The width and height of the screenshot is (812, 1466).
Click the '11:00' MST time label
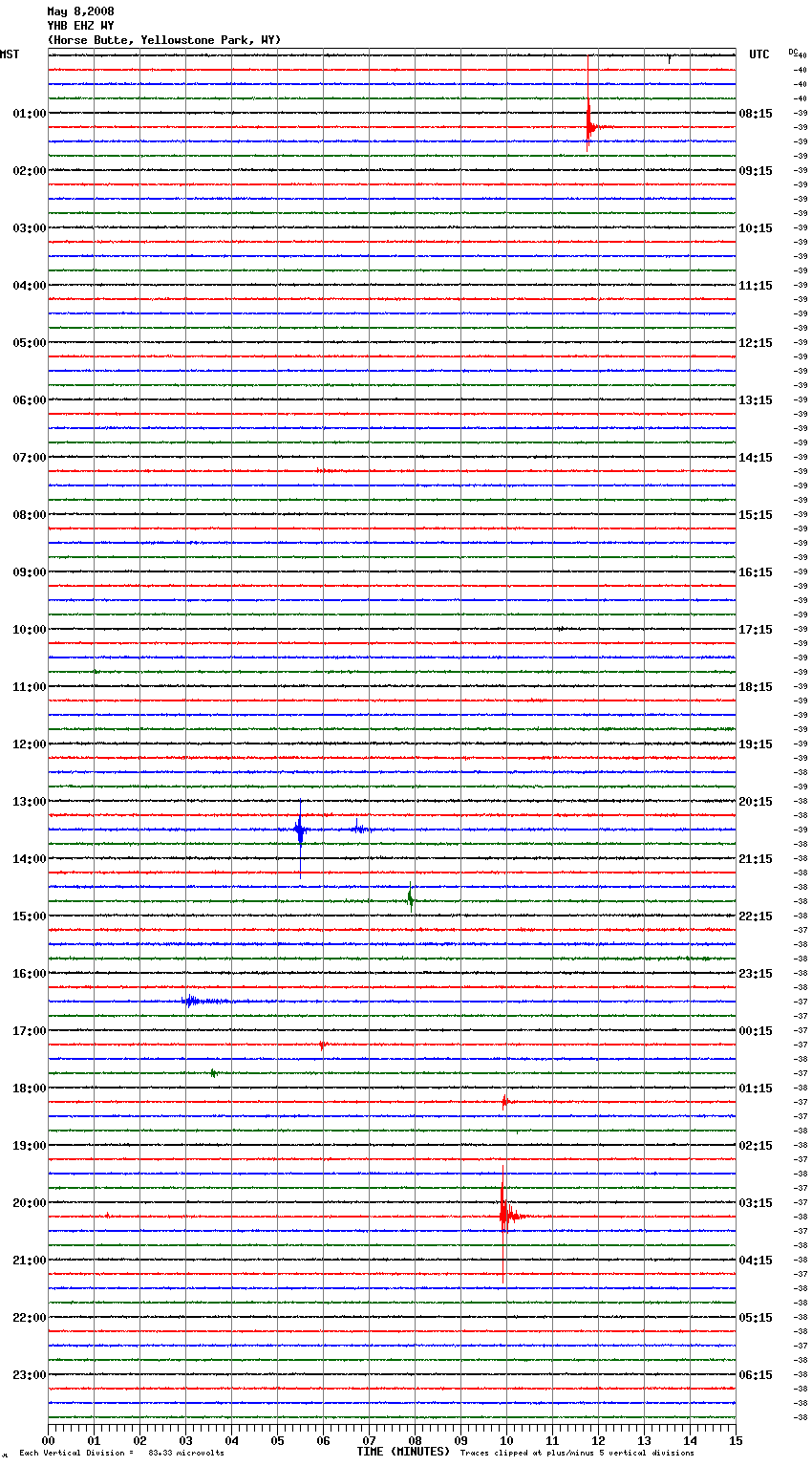pos(30,686)
